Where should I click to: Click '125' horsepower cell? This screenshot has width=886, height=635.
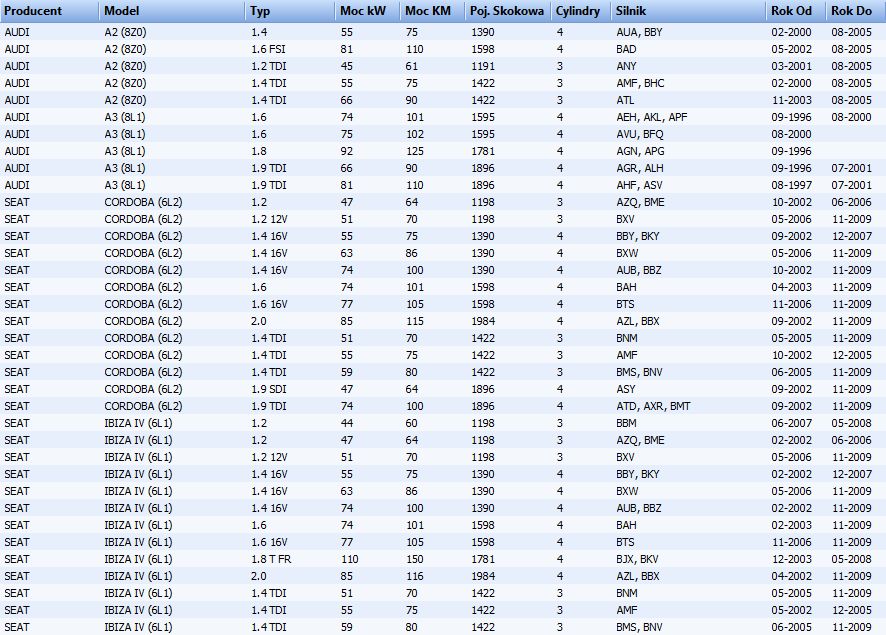[x=415, y=151]
